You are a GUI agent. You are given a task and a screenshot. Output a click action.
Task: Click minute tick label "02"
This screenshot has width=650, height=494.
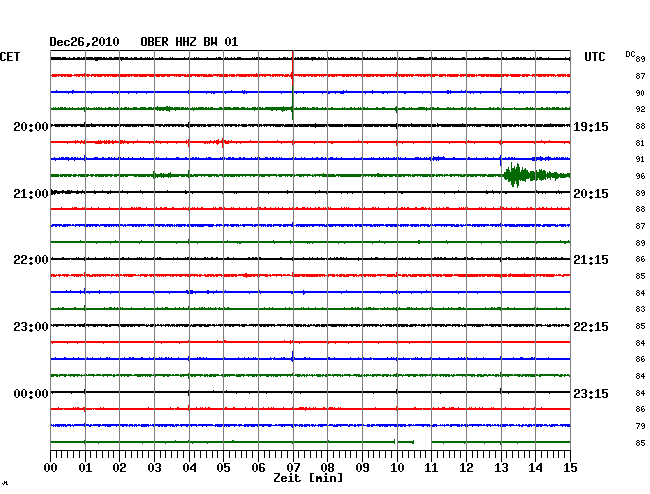pyautogui.click(x=119, y=468)
